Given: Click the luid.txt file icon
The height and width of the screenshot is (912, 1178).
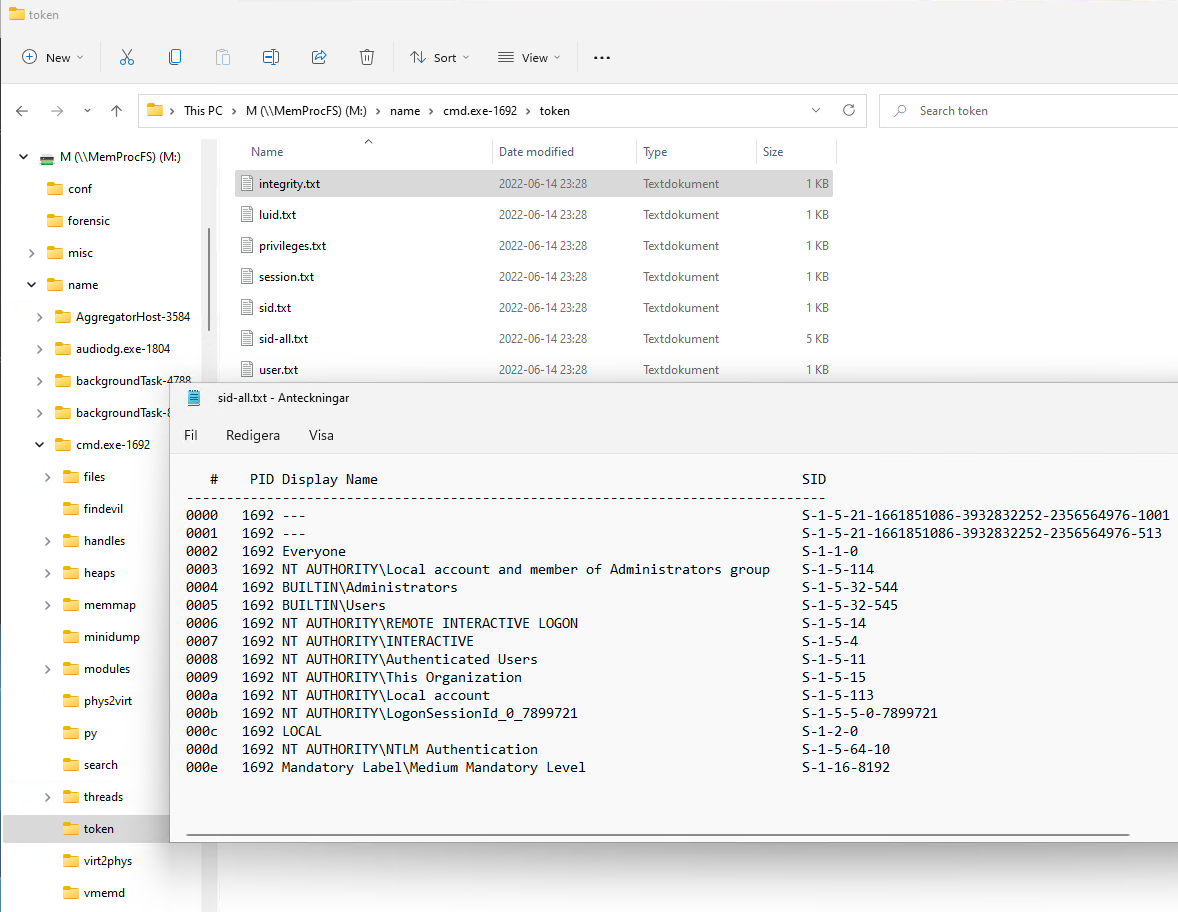Looking at the screenshot, I should coord(246,214).
